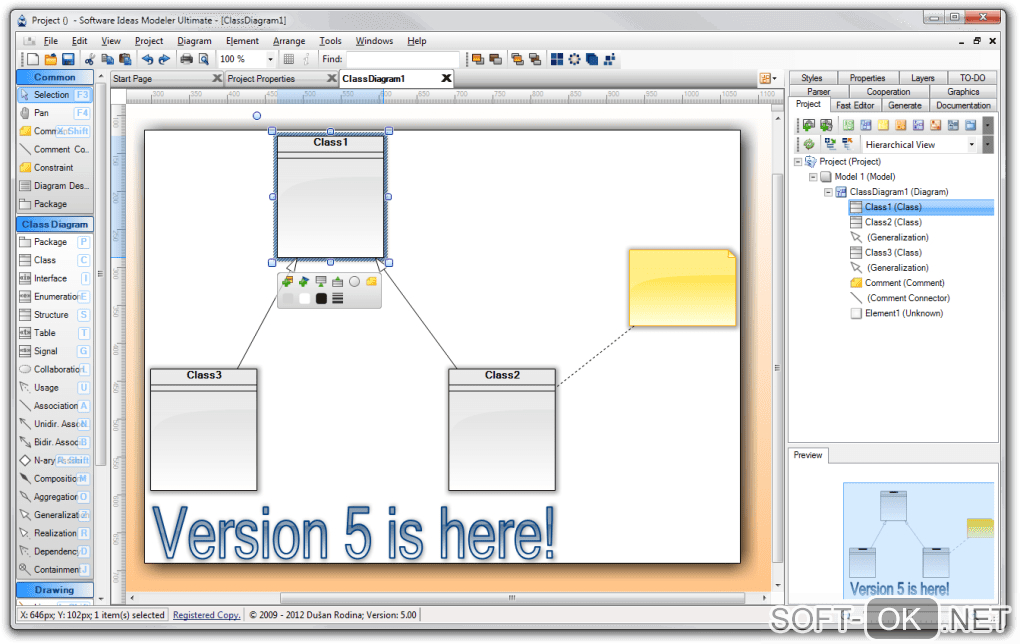Click inside the Find input field

[x=403, y=59]
